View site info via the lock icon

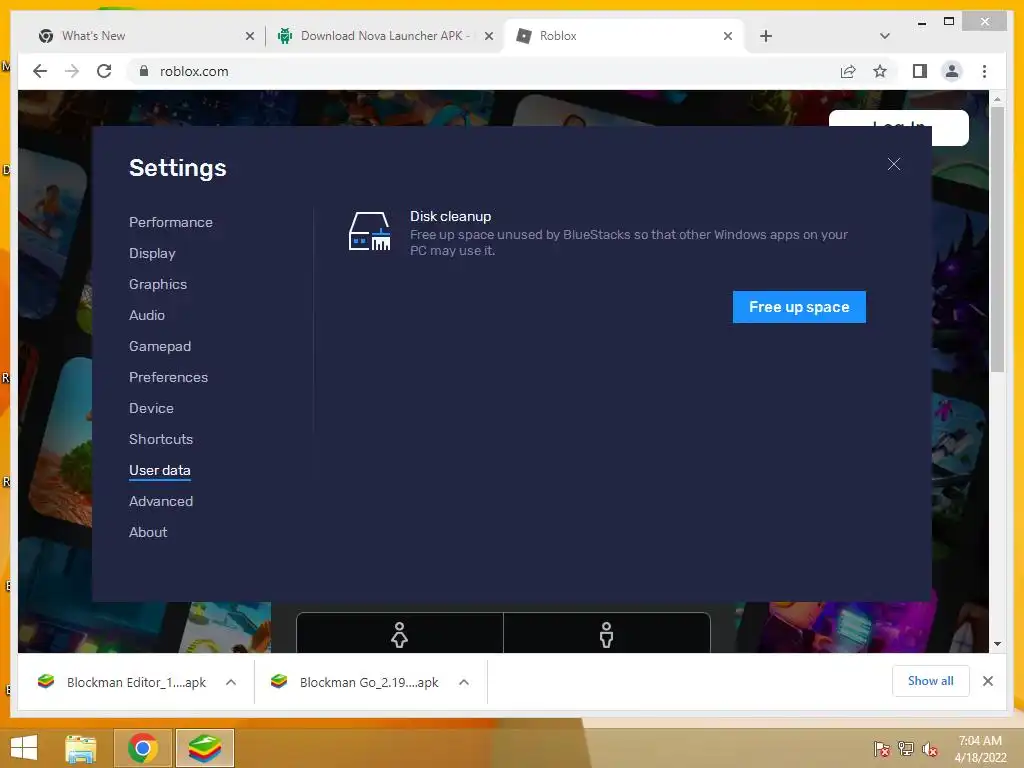click(x=144, y=71)
